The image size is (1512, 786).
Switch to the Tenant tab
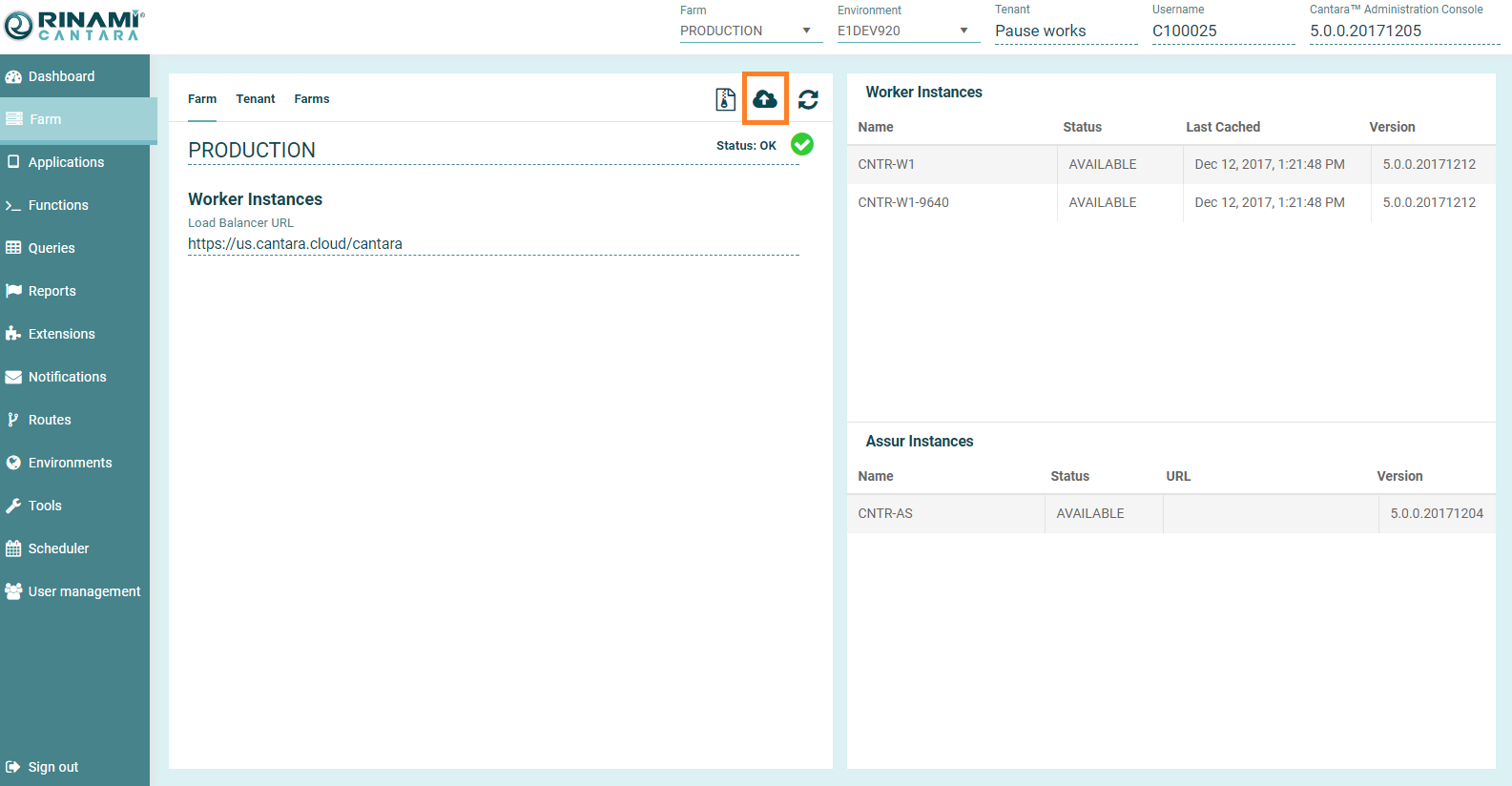tap(255, 99)
